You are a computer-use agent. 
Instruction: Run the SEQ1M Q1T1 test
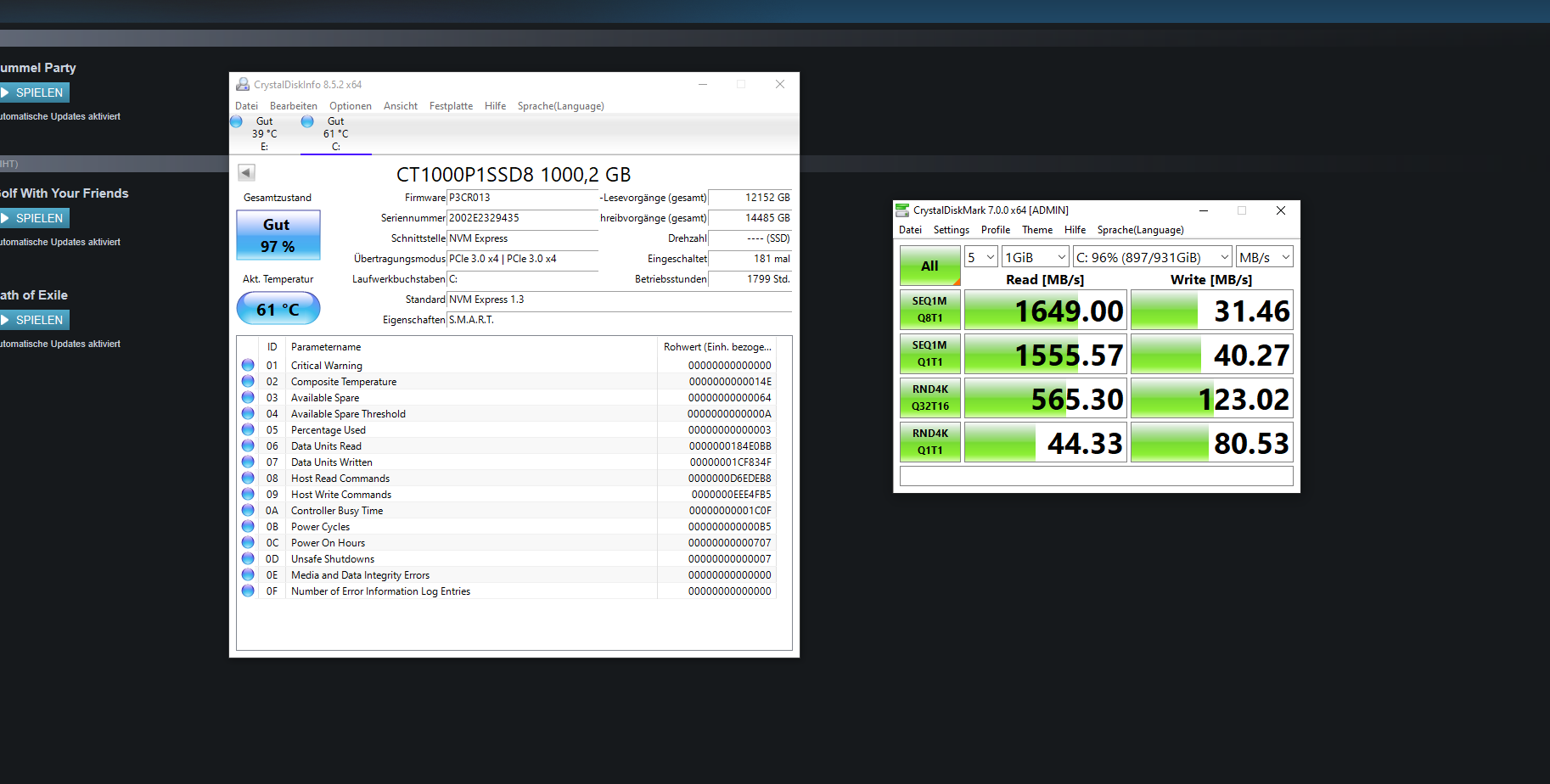930,354
